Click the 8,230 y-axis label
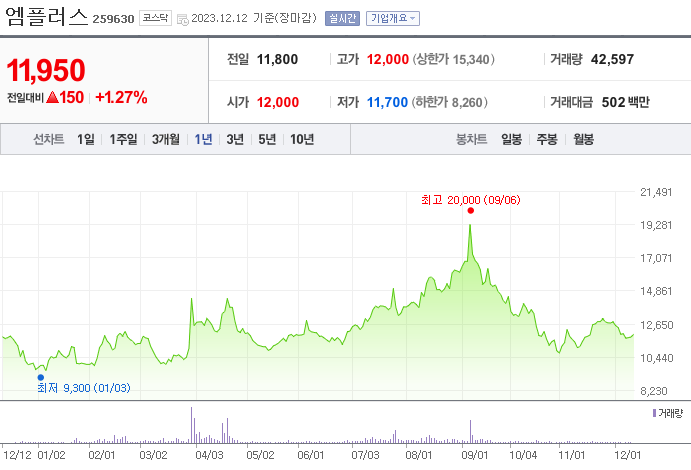 (x=654, y=391)
